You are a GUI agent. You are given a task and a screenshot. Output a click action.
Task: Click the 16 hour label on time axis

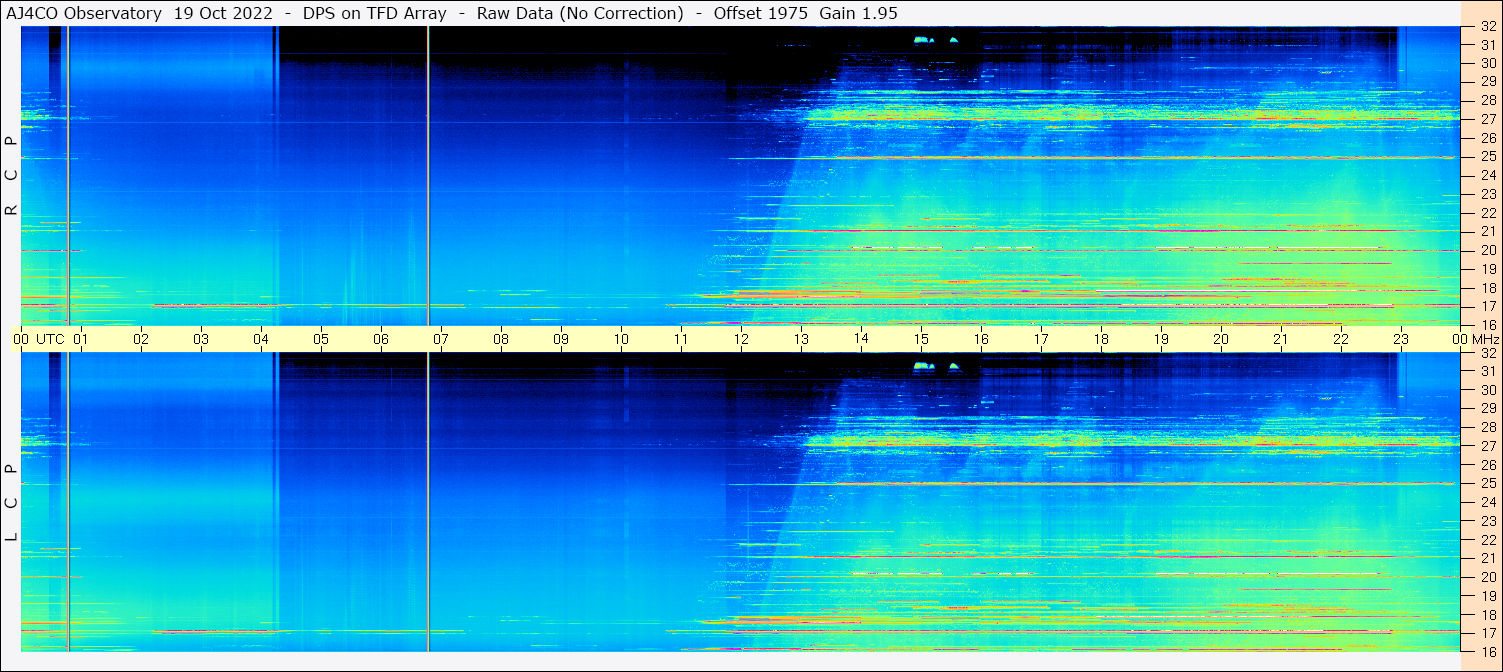point(980,339)
